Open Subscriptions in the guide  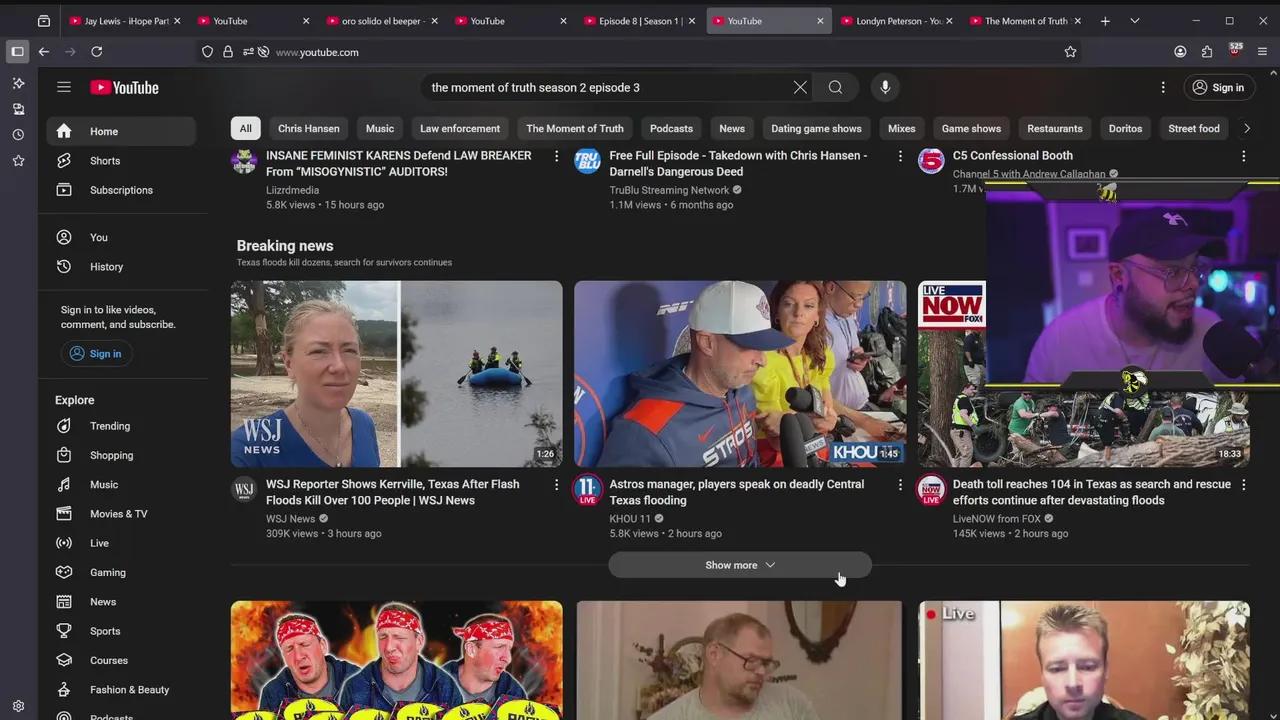pyautogui.click(x=121, y=190)
